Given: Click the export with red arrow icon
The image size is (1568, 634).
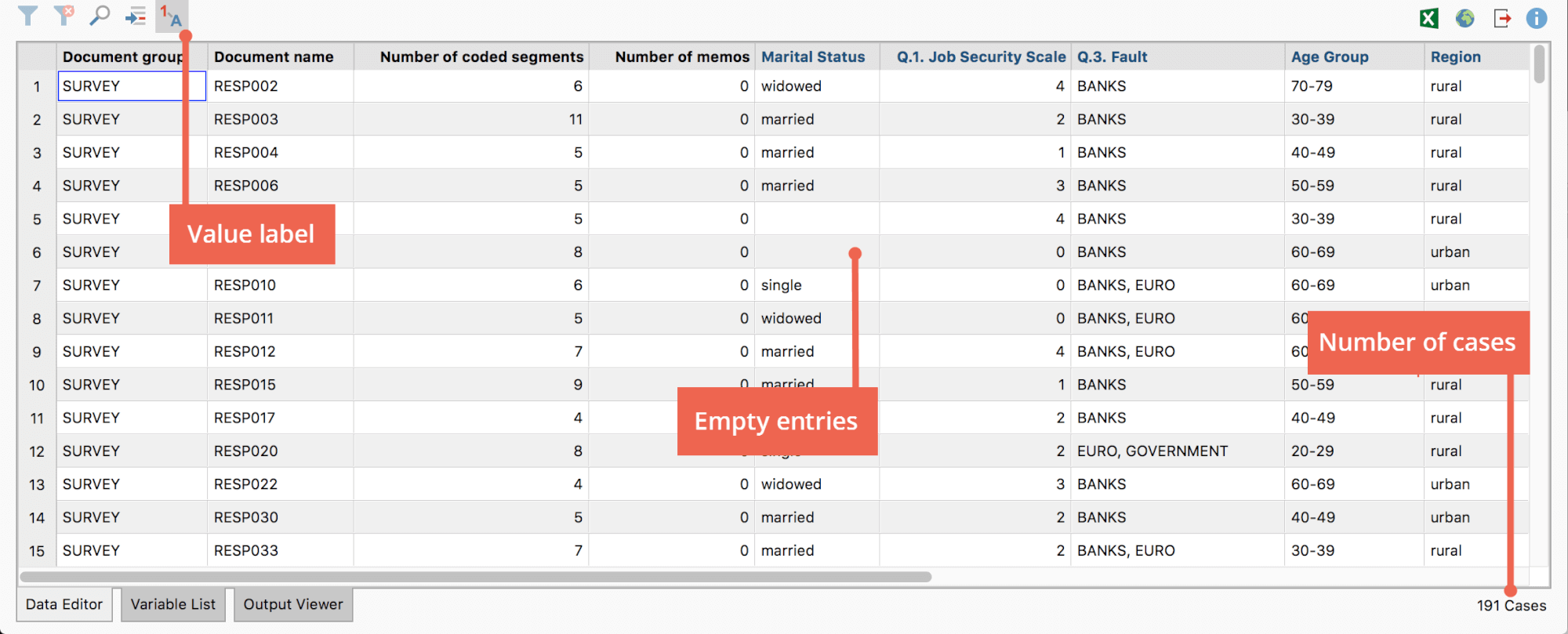Looking at the screenshot, I should pyautogui.click(x=1502, y=18).
